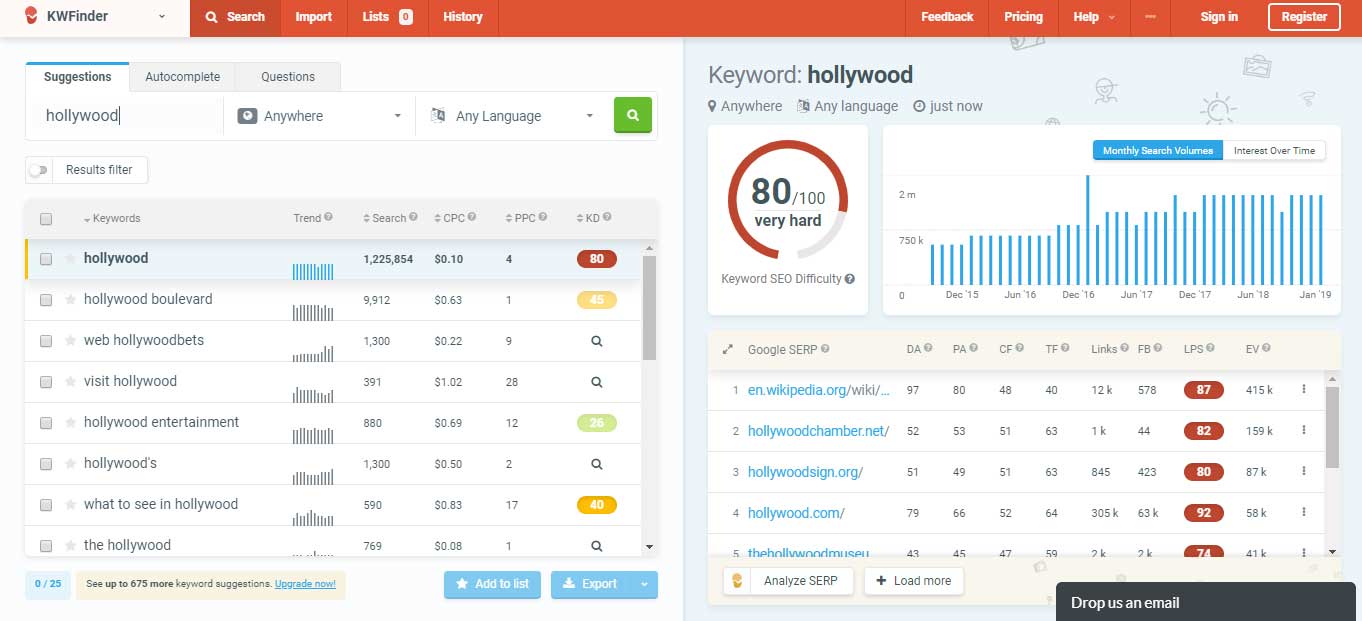Open the Anywhere location dropdown
The height and width of the screenshot is (621, 1362).
point(318,115)
